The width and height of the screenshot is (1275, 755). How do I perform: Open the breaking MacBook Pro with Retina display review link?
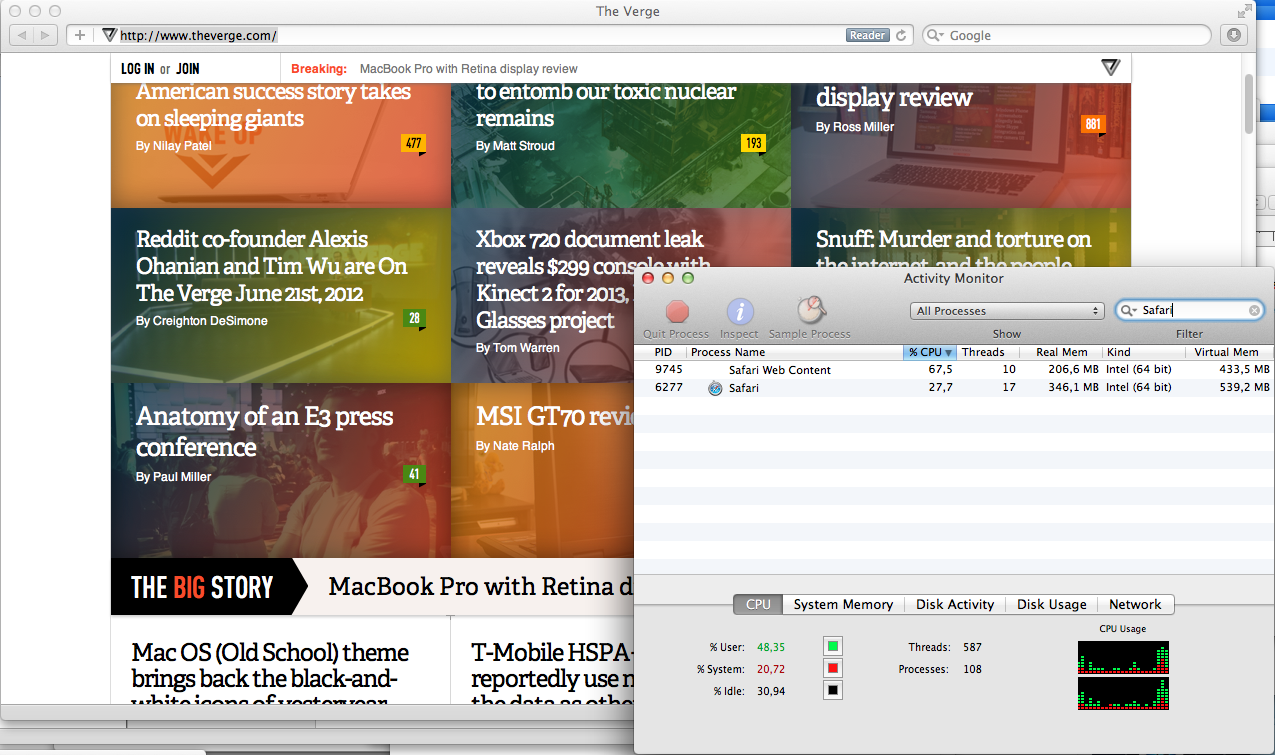pyautogui.click(x=468, y=69)
